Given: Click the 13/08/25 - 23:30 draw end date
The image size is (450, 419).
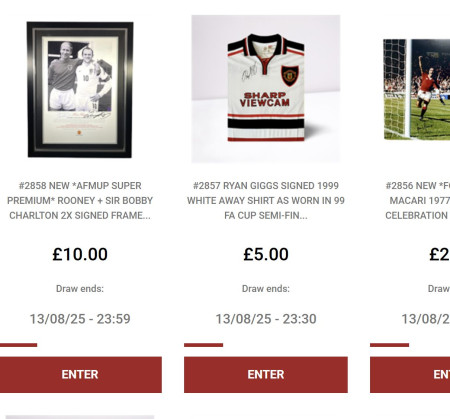Looking at the screenshot, I should click(266, 319).
